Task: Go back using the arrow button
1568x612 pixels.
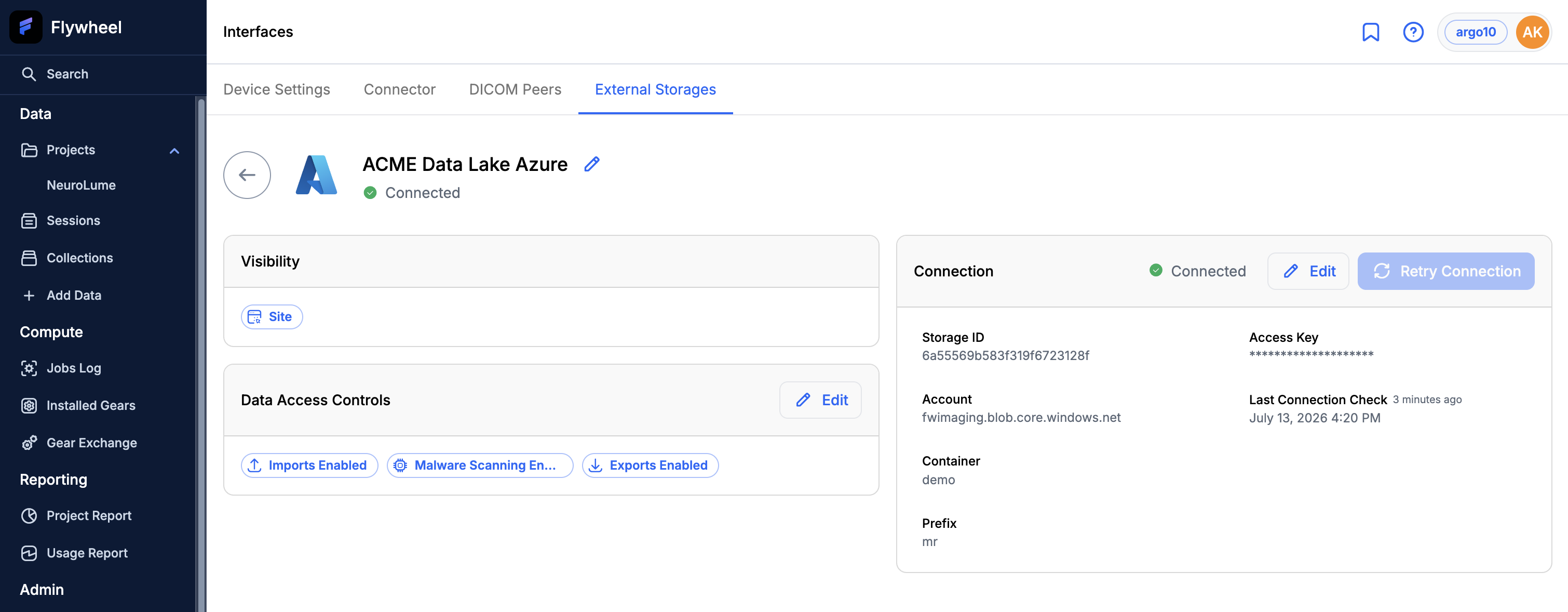Action: click(x=247, y=176)
